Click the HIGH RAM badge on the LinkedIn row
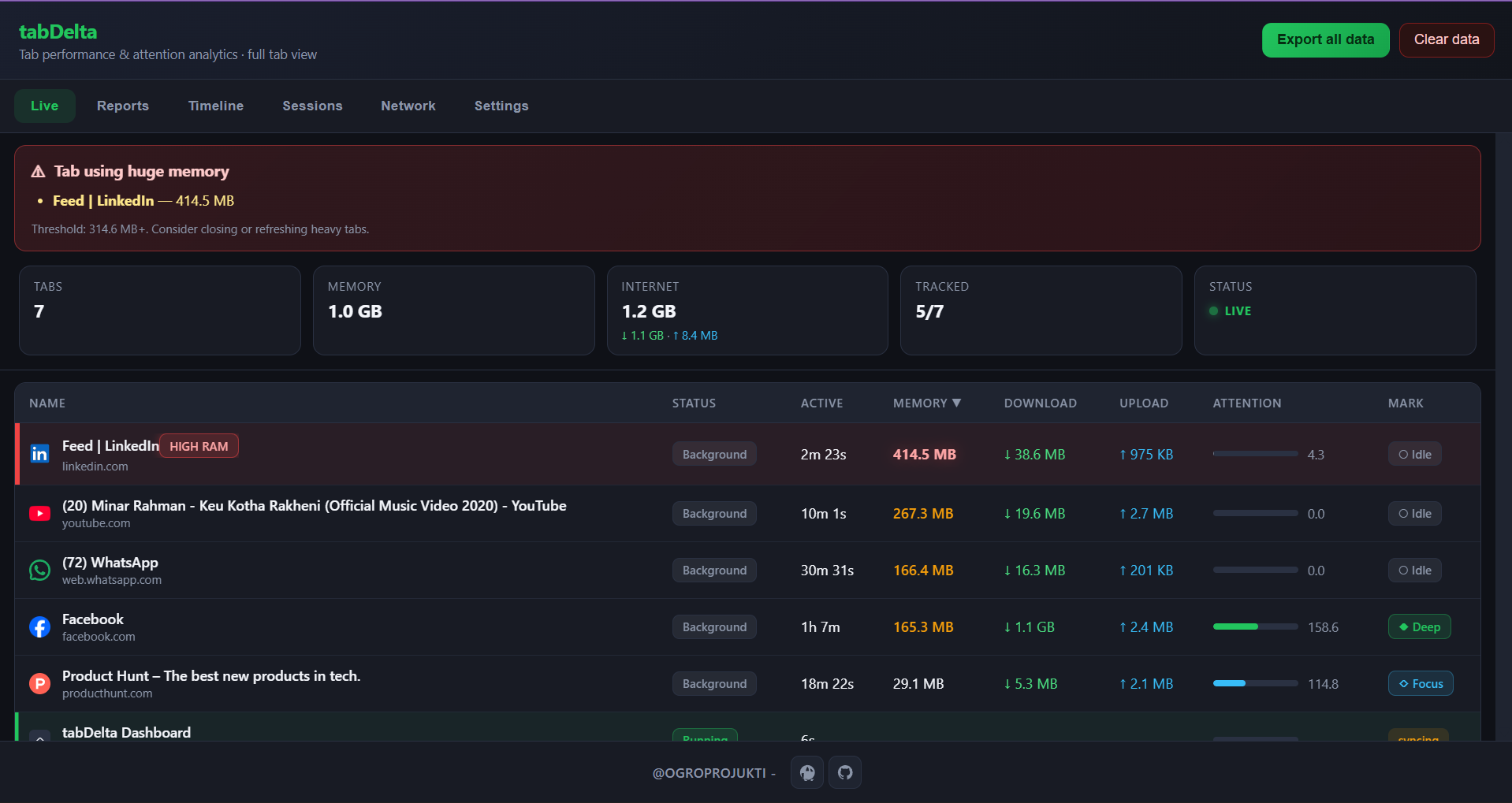Viewport: 1512px width, 803px height. pyautogui.click(x=199, y=446)
